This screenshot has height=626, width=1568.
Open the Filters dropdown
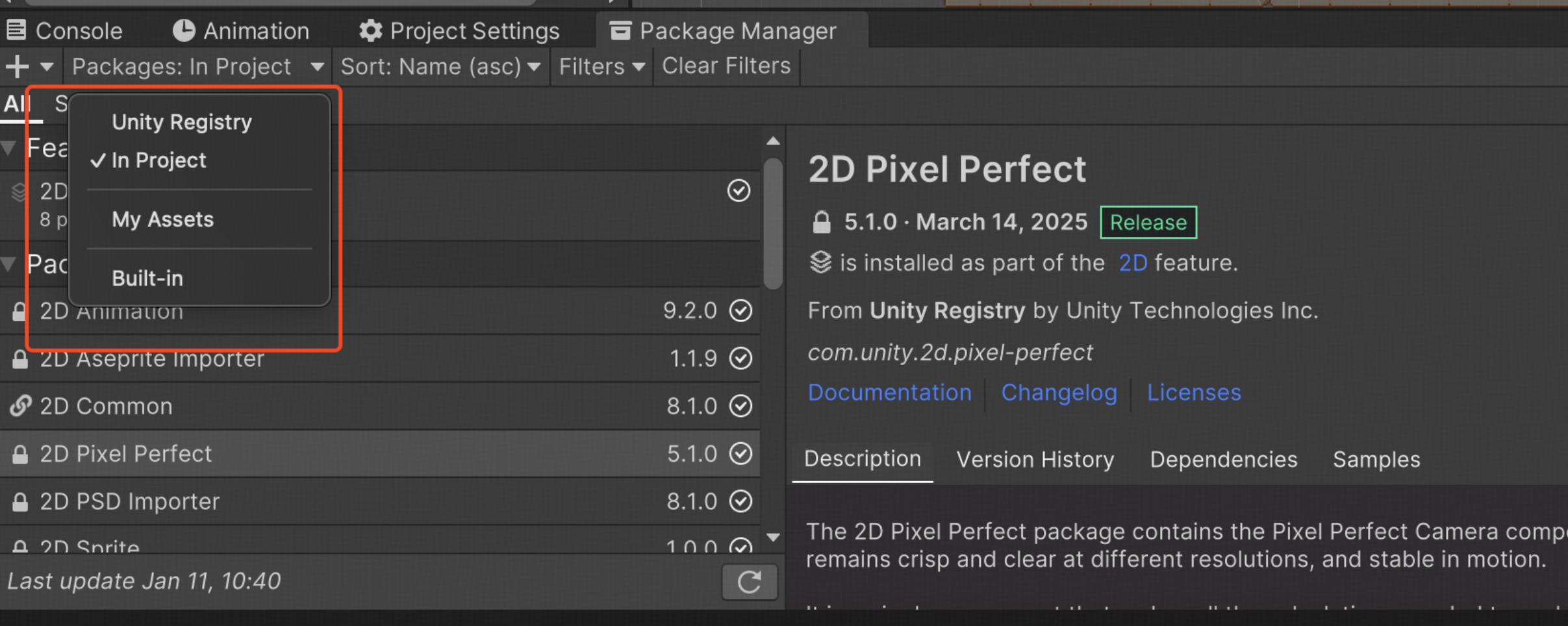coord(601,66)
